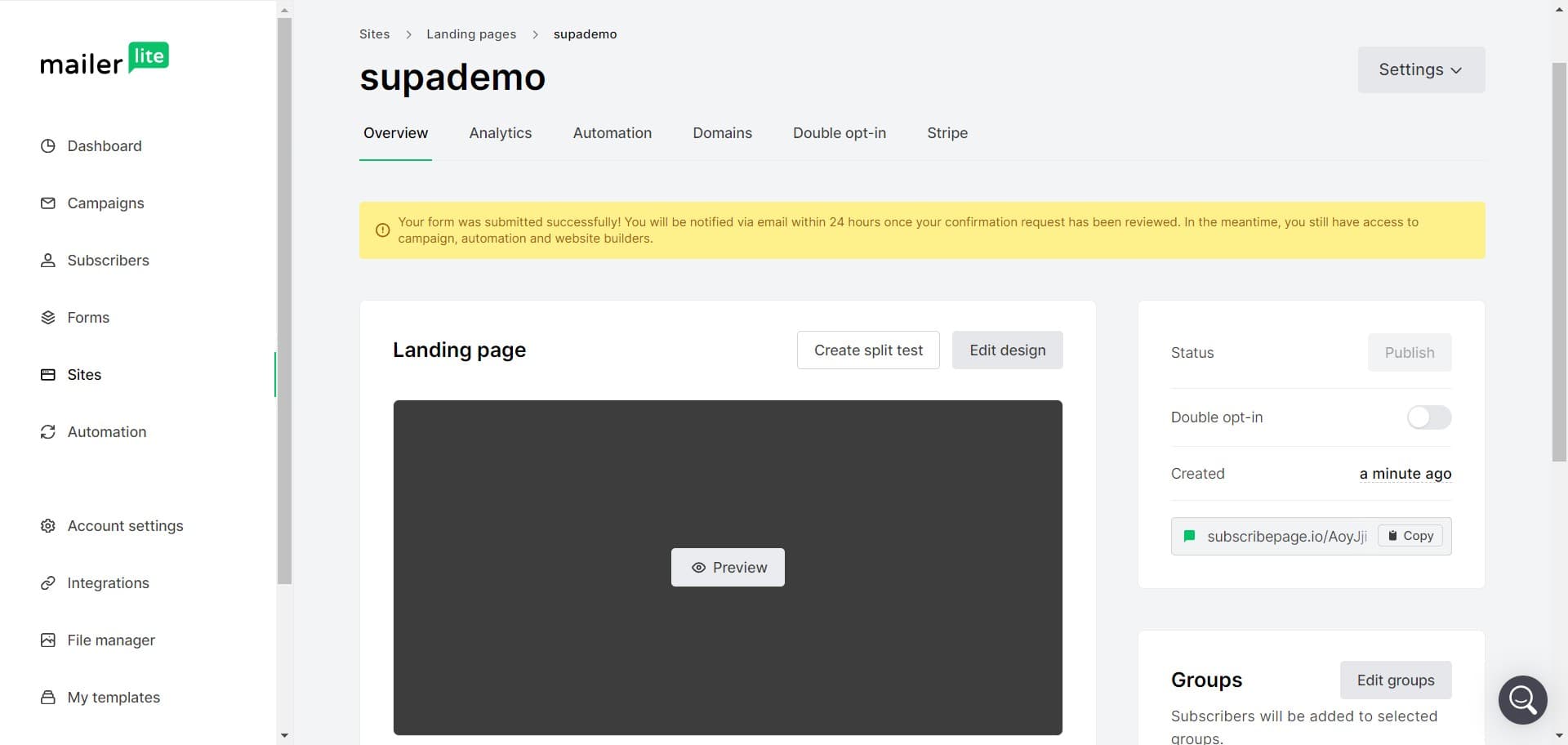The height and width of the screenshot is (745, 1568).
Task: Click Create split test button
Action: point(867,350)
